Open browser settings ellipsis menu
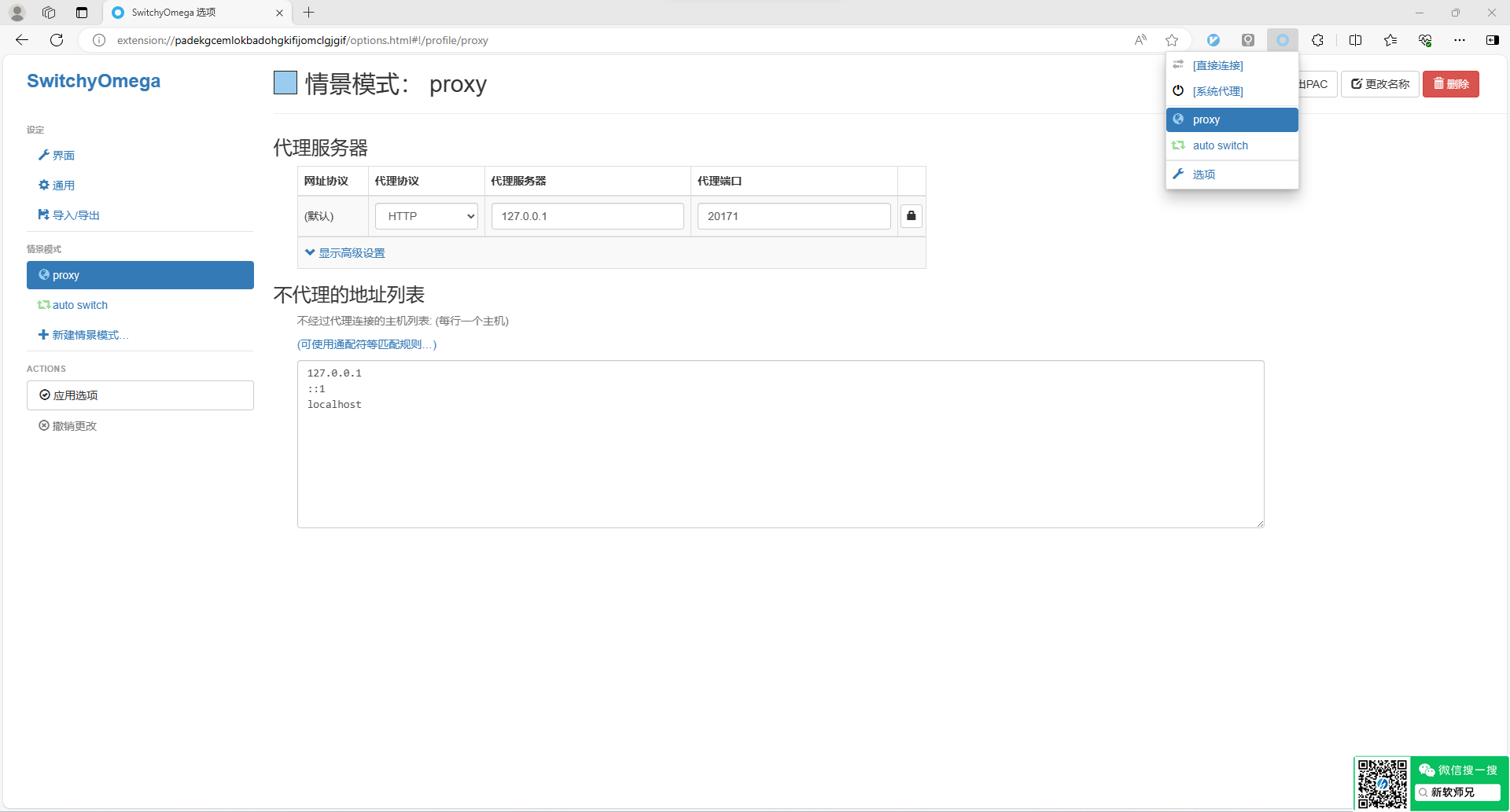 [x=1459, y=40]
